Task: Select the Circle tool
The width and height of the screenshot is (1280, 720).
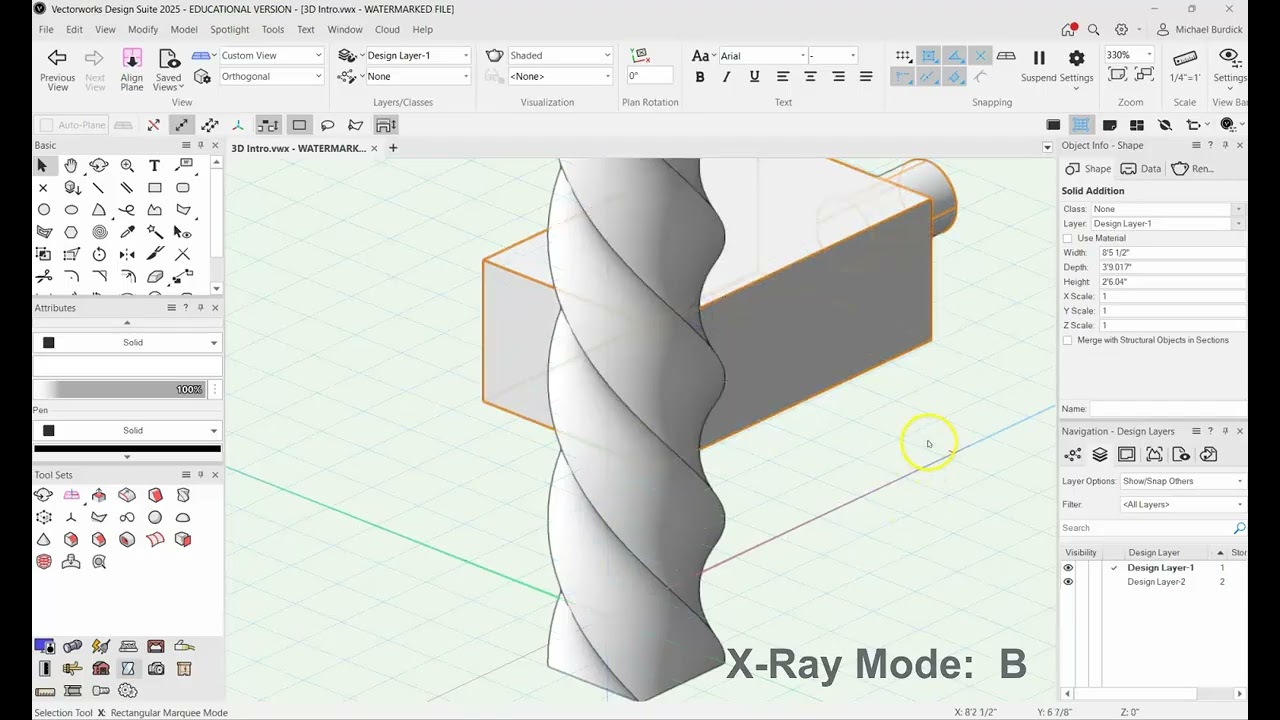Action: [44, 210]
